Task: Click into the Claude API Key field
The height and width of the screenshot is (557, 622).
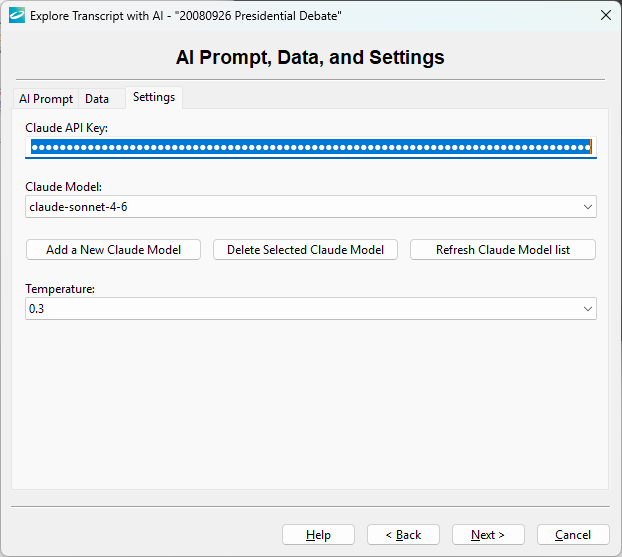Action: [x=310, y=147]
